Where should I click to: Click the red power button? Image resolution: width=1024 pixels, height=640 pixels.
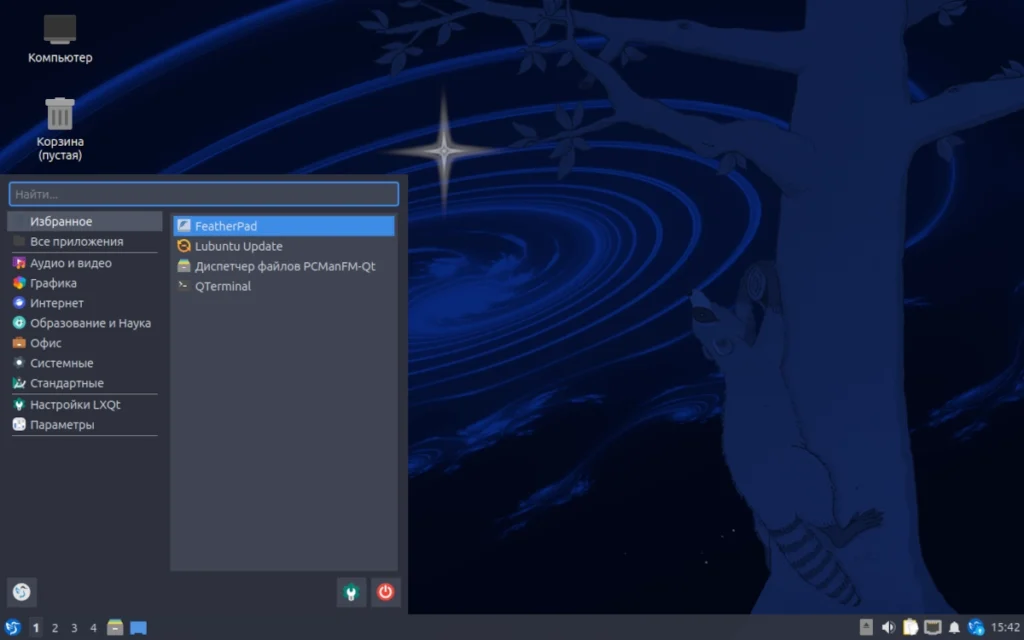[x=385, y=592]
